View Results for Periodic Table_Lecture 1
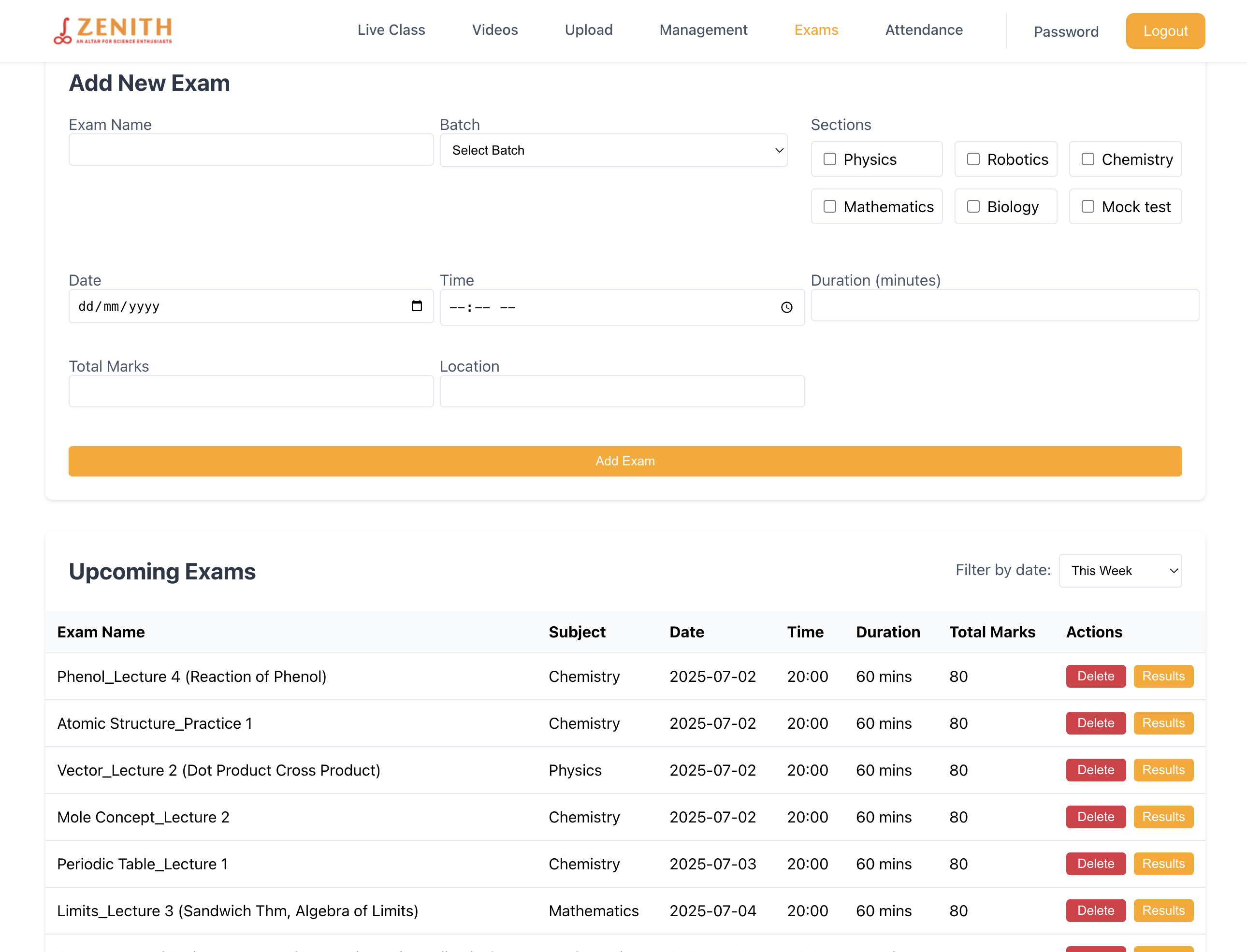Viewport: 1247px width, 952px height. tap(1163, 864)
